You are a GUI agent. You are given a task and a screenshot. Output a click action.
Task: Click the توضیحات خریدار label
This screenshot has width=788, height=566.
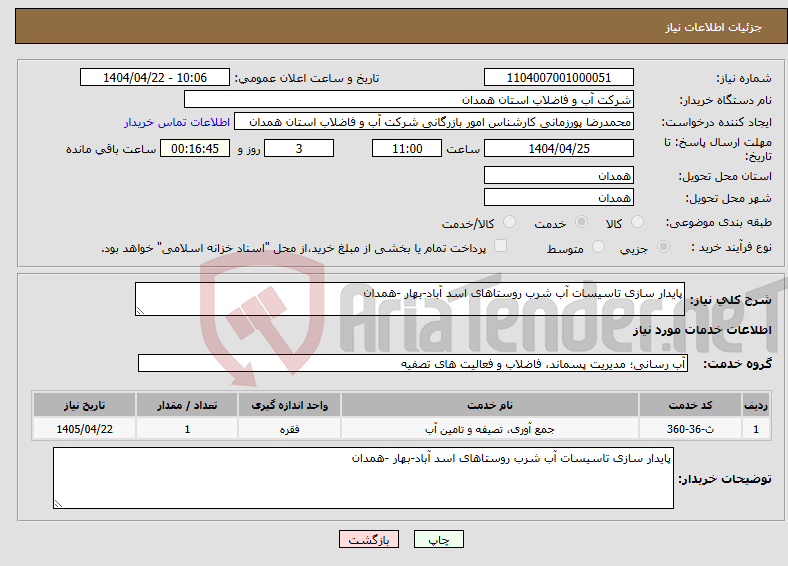click(x=725, y=479)
